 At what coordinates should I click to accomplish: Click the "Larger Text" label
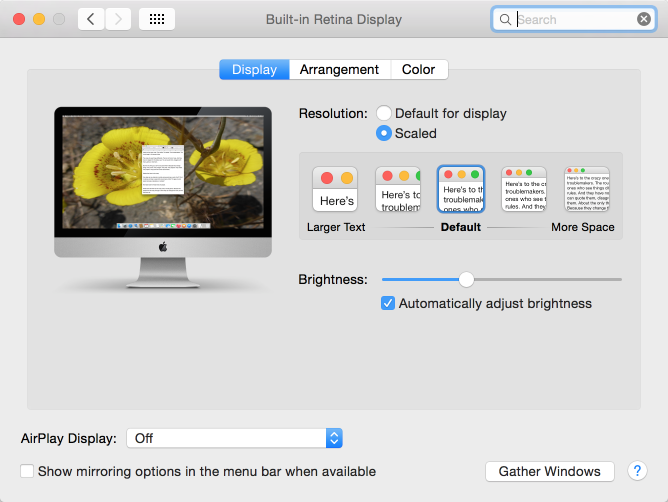coord(336,227)
